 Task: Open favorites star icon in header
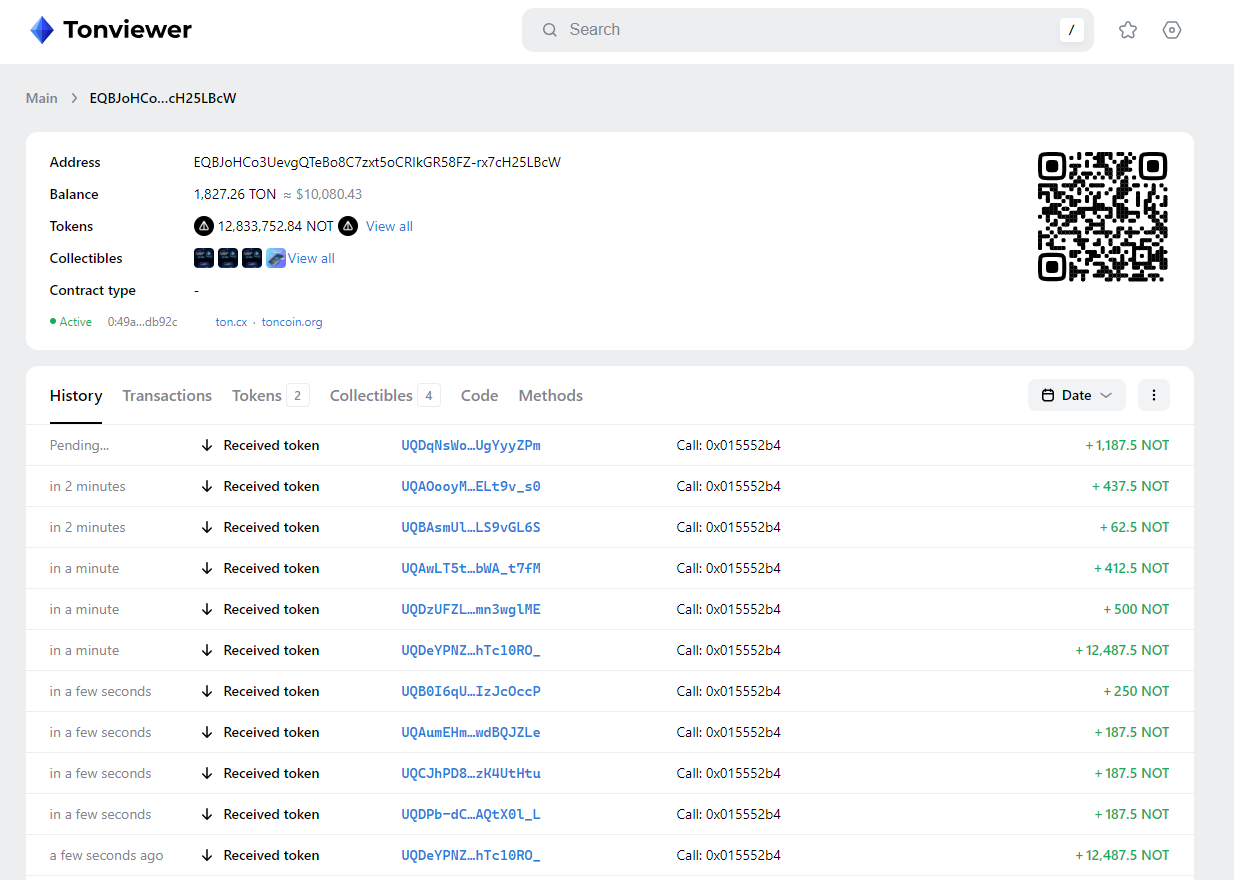[x=1128, y=30]
